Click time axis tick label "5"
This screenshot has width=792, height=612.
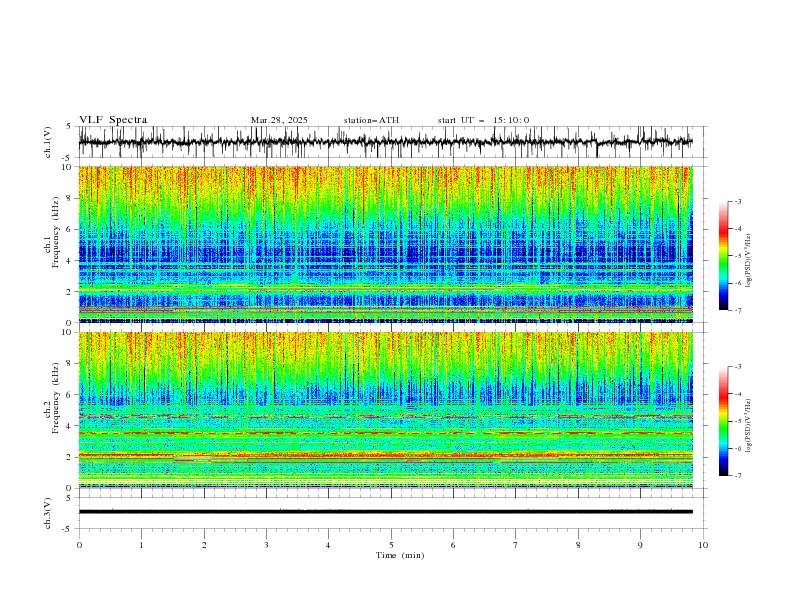(x=391, y=545)
